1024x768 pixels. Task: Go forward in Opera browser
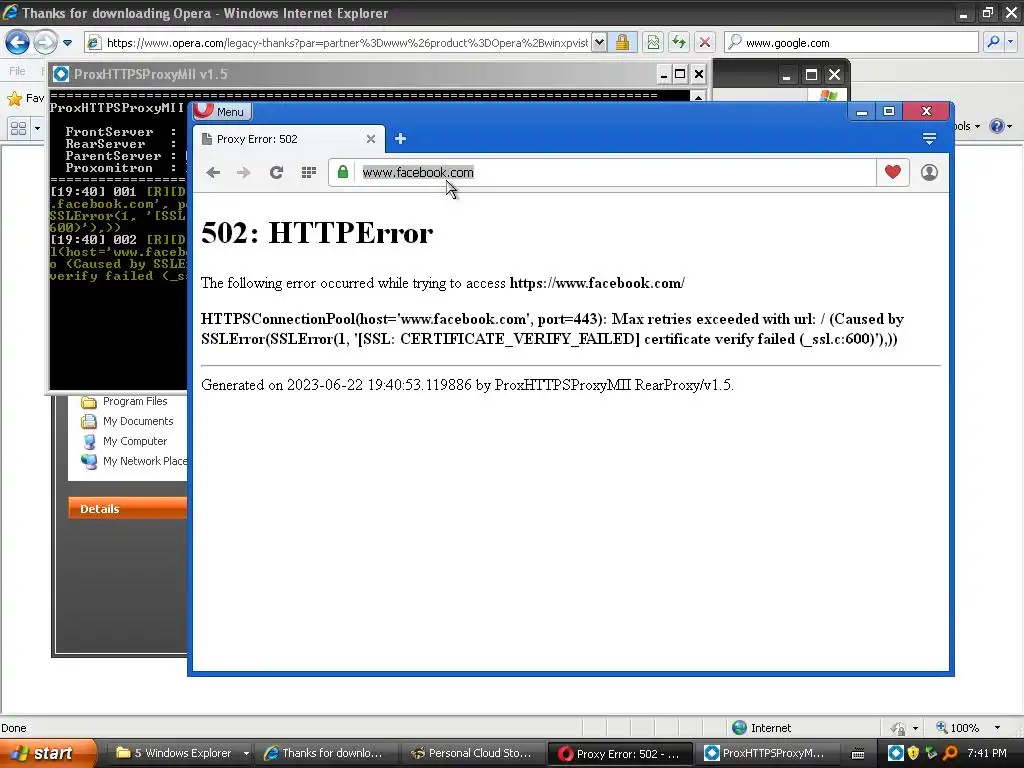244,172
